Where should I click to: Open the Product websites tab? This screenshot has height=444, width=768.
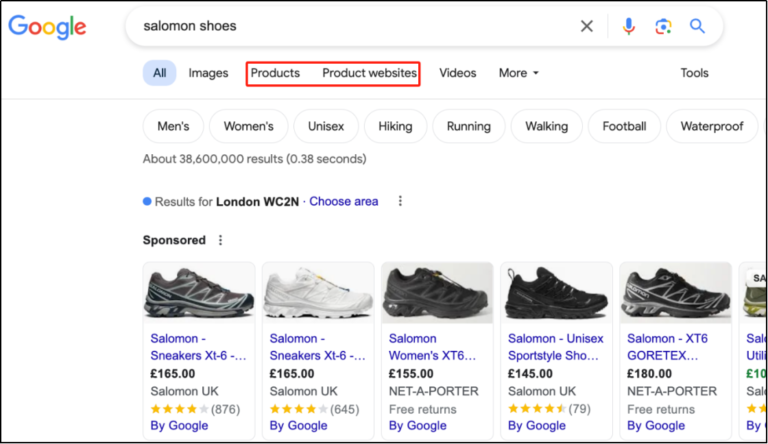(369, 73)
